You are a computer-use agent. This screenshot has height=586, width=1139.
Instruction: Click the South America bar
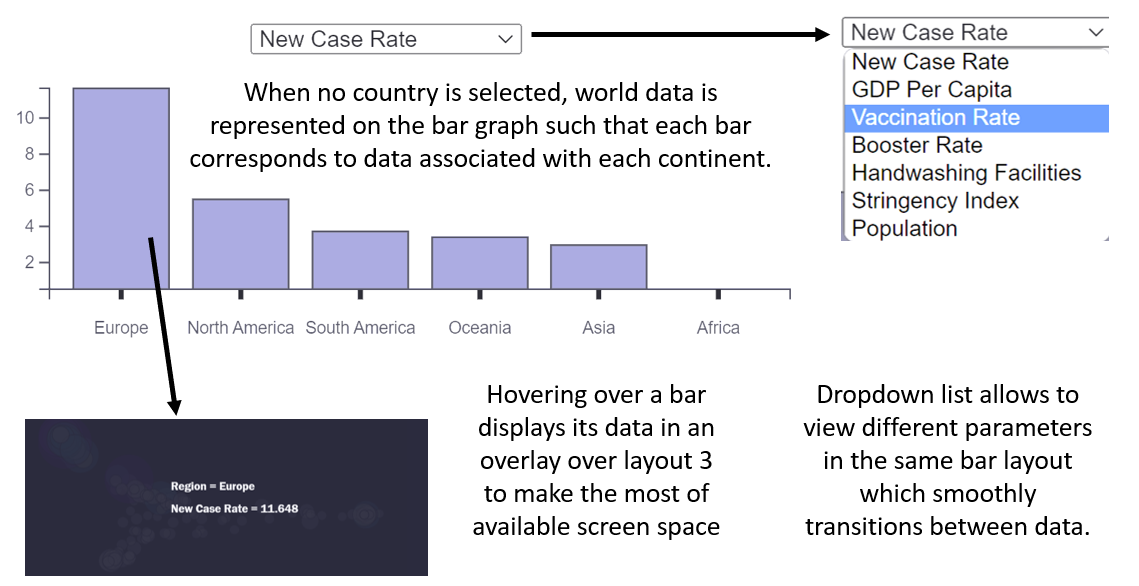tap(360, 260)
